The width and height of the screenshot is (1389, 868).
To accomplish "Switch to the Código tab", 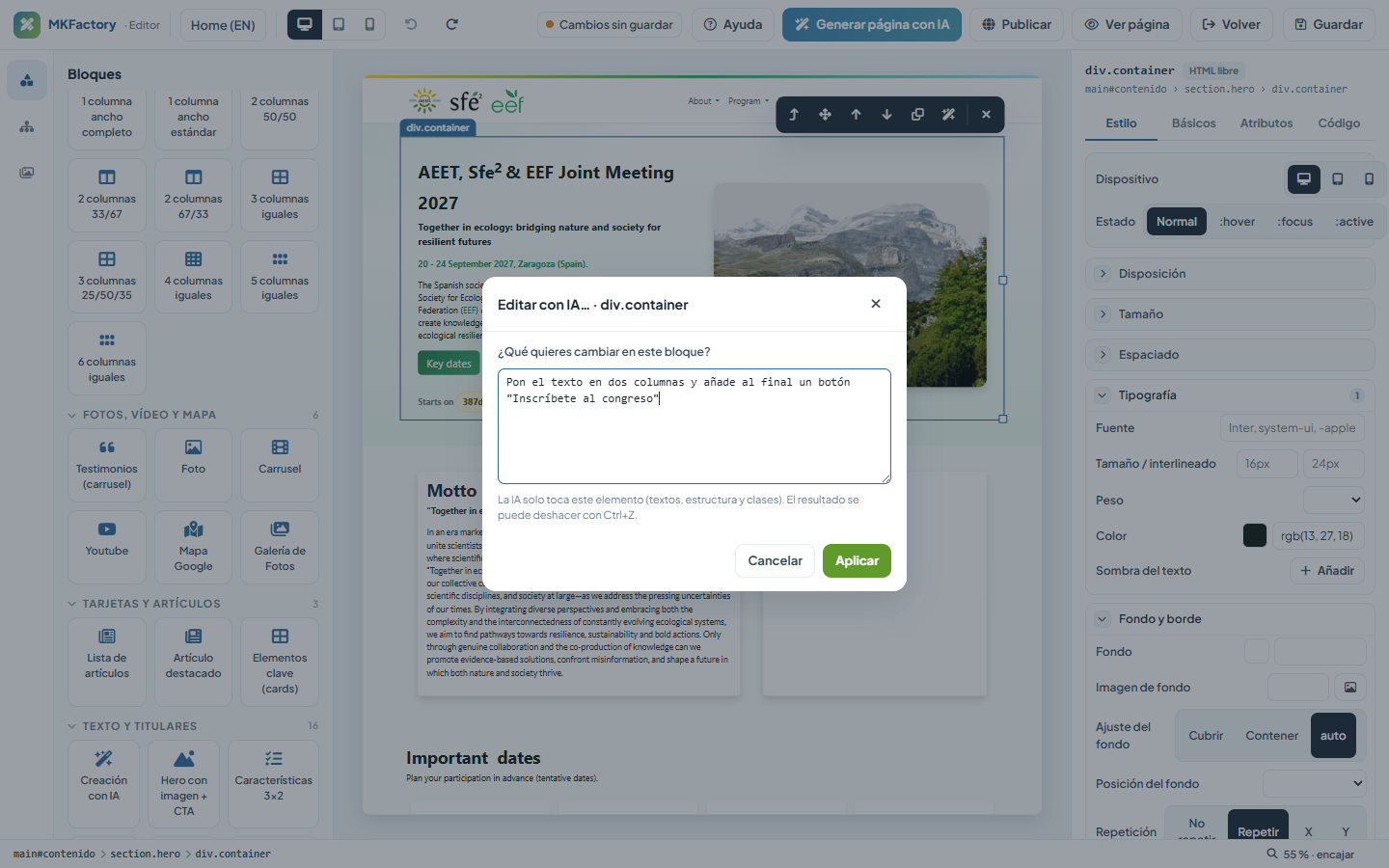I will [x=1339, y=123].
